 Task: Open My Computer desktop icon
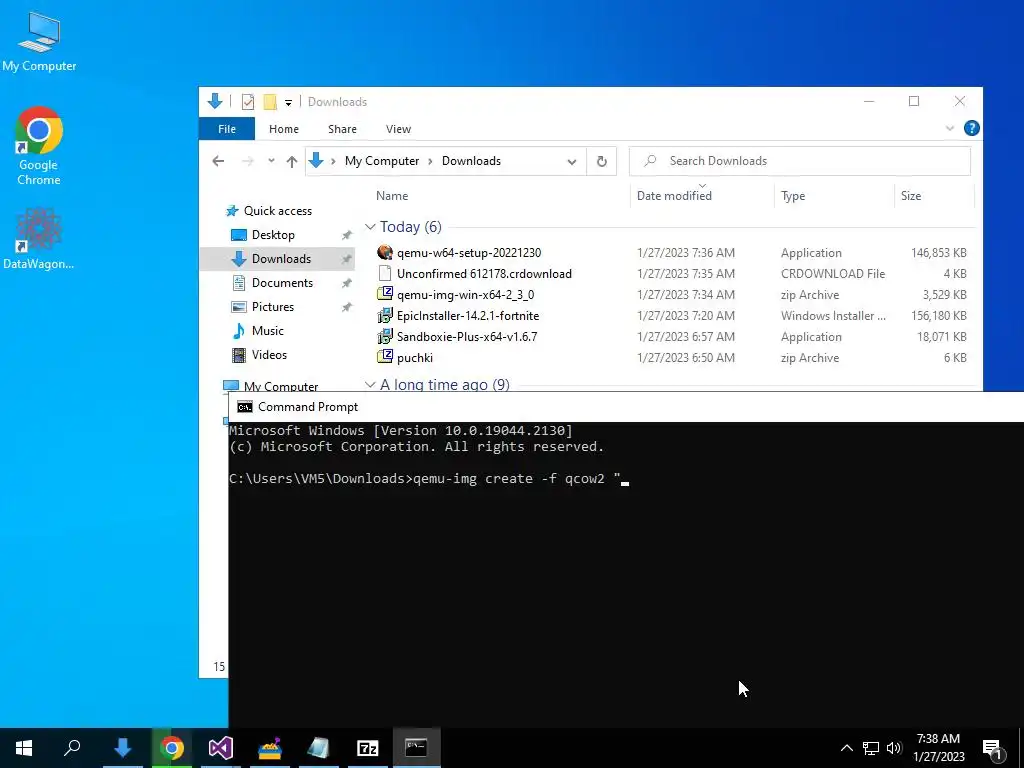[39, 42]
